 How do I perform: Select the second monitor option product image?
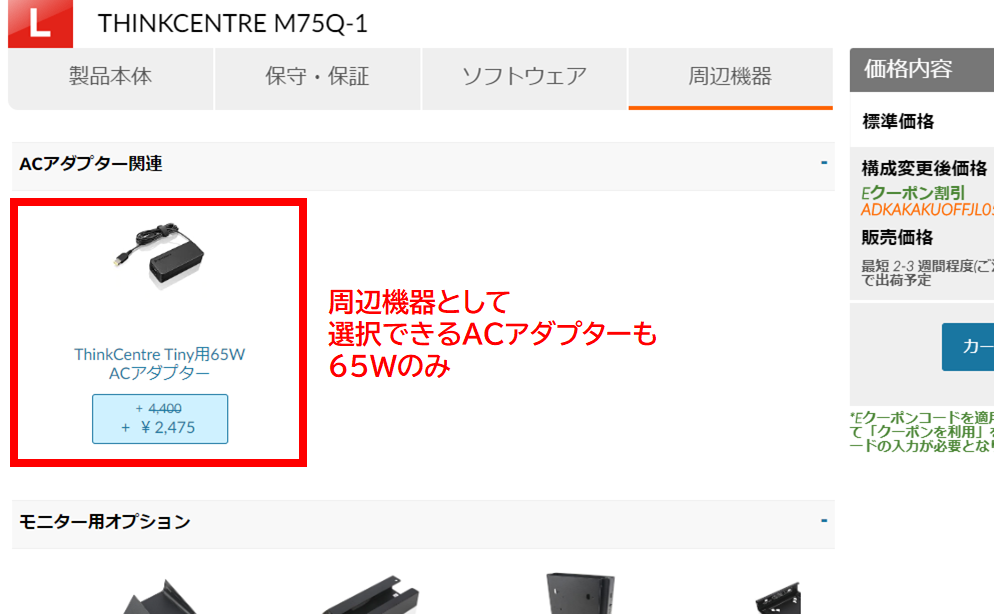click(x=371, y=594)
